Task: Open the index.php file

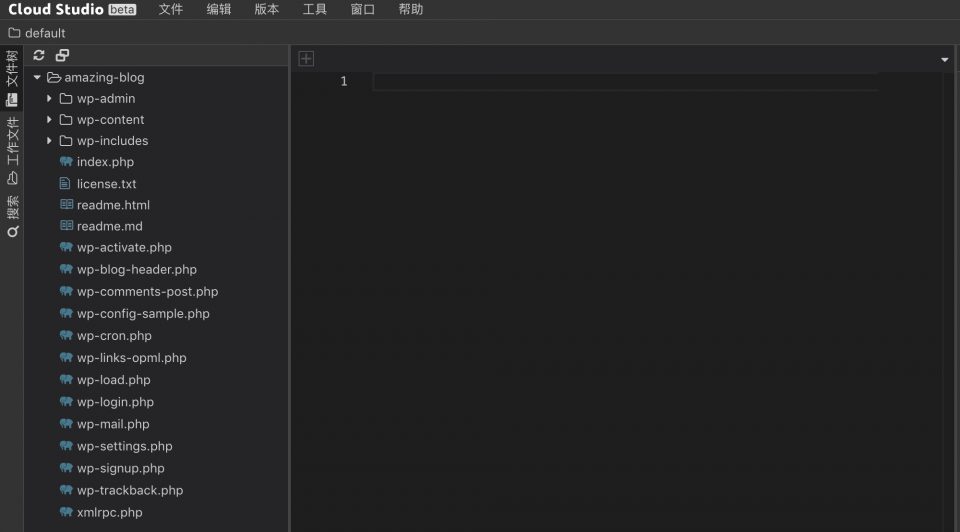Action: (x=105, y=162)
